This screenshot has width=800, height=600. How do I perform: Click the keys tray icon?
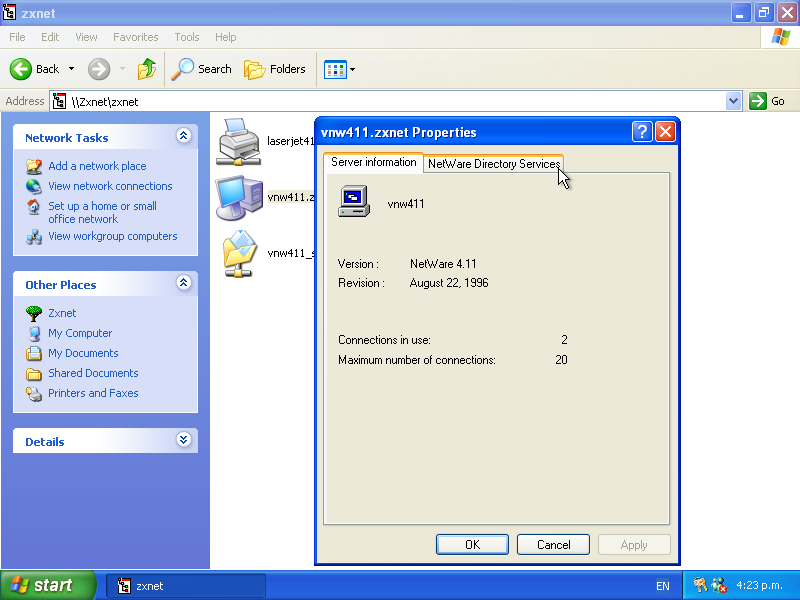(x=700, y=585)
